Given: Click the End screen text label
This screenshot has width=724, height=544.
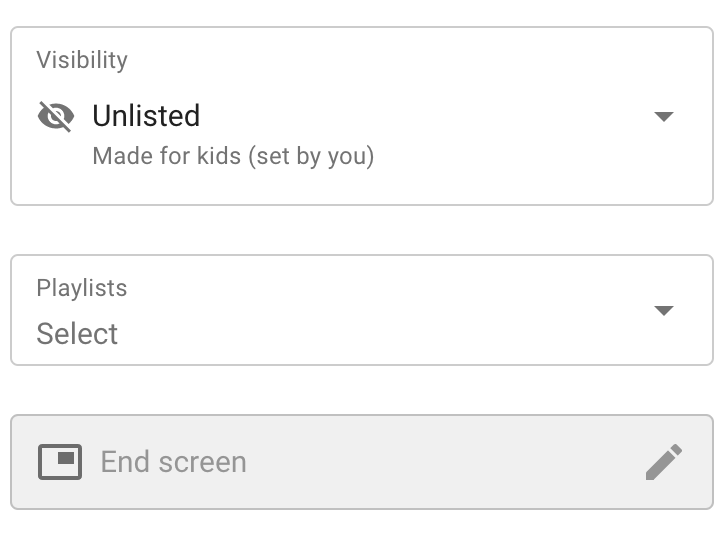Looking at the screenshot, I should coord(173,462).
